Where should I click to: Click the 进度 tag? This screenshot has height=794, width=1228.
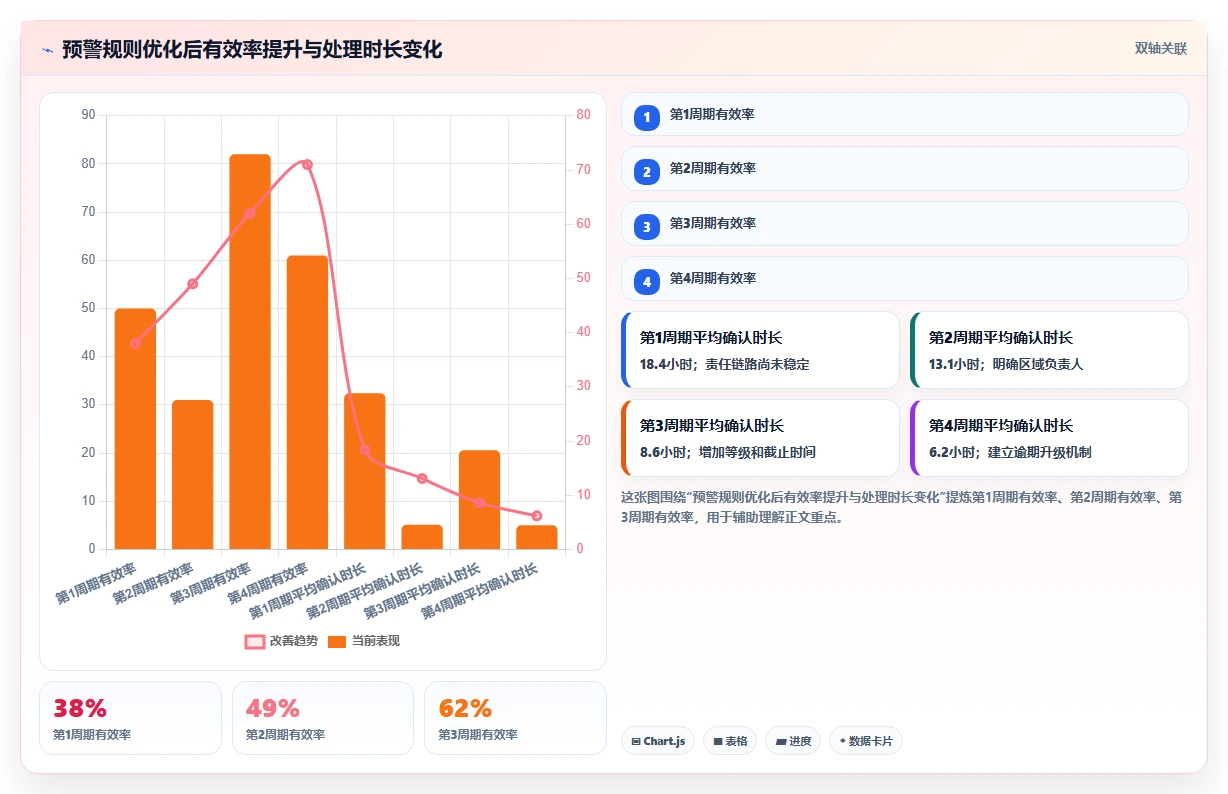coord(793,741)
